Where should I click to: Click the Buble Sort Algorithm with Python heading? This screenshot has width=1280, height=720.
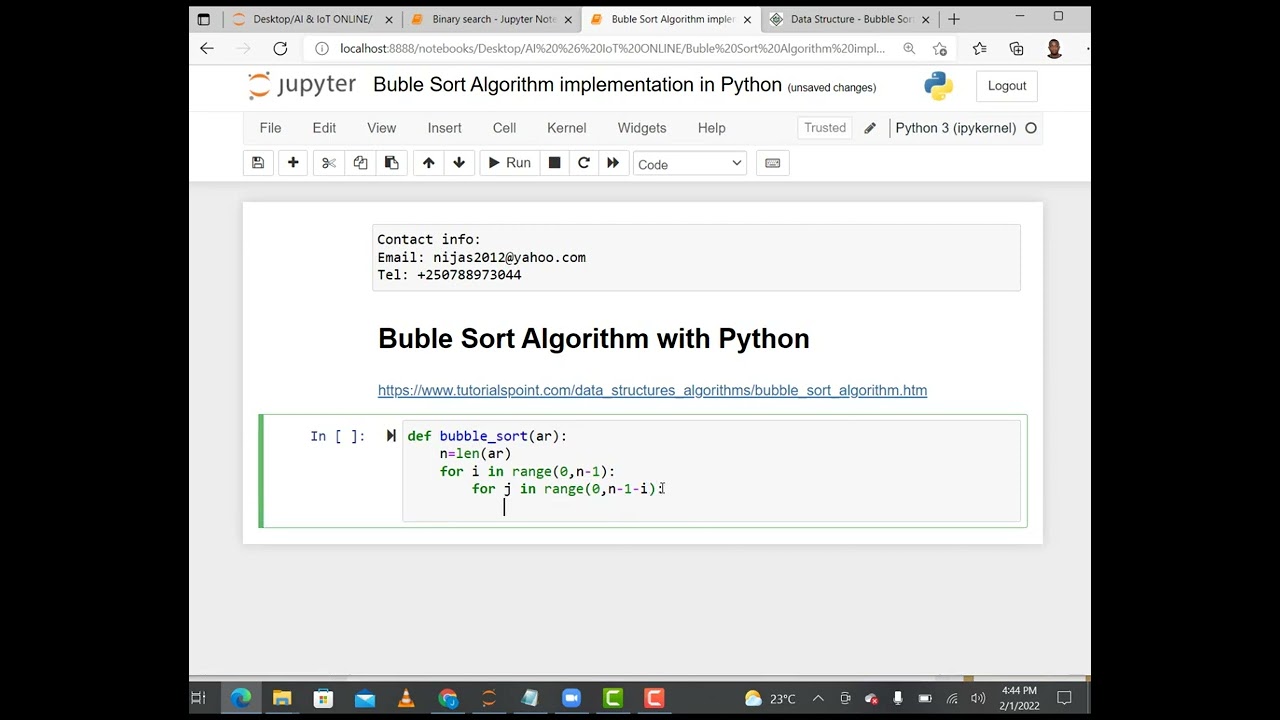tap(594, 338)
